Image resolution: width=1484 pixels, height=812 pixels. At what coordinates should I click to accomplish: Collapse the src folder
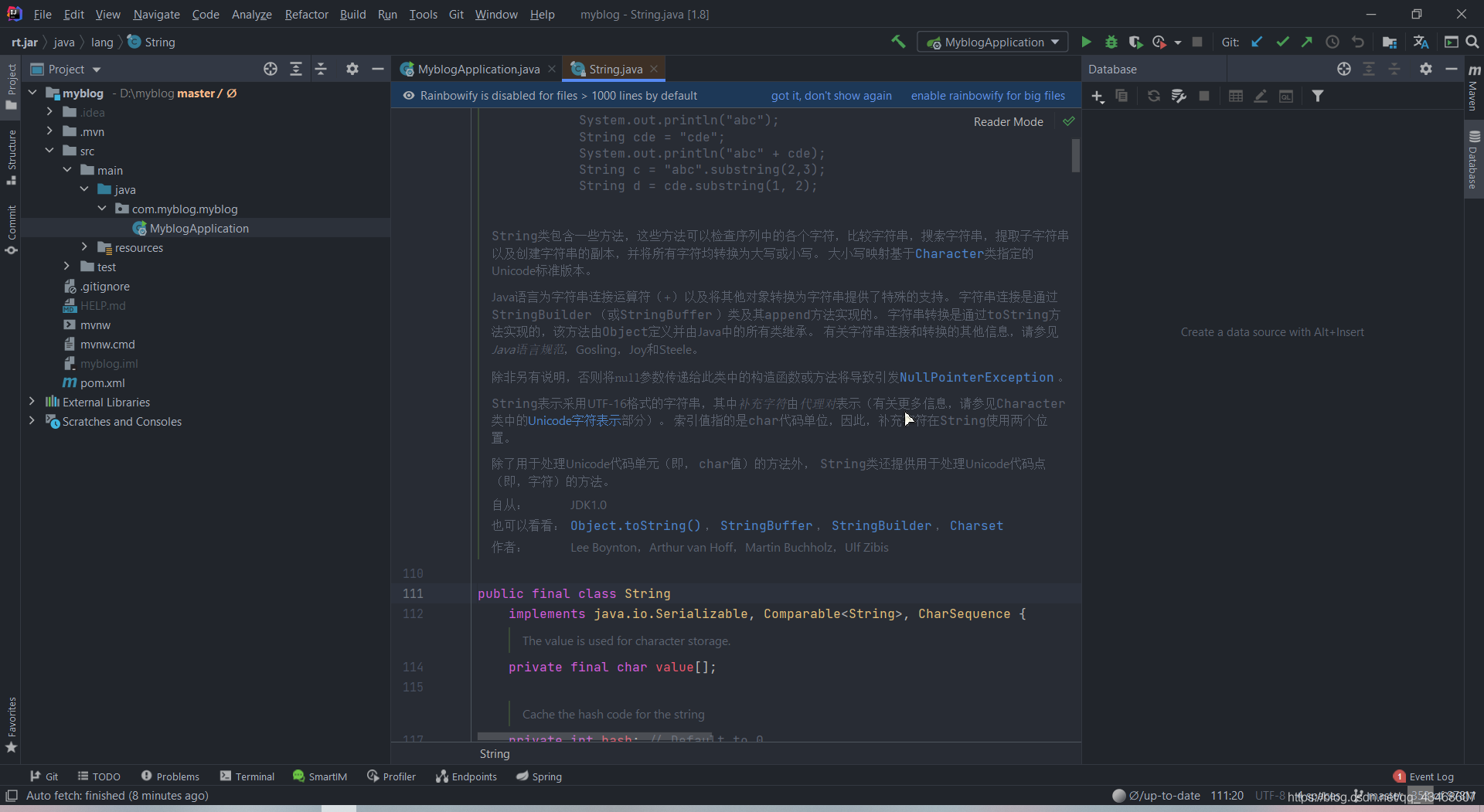pyautogui.click(x=49, y=151)
